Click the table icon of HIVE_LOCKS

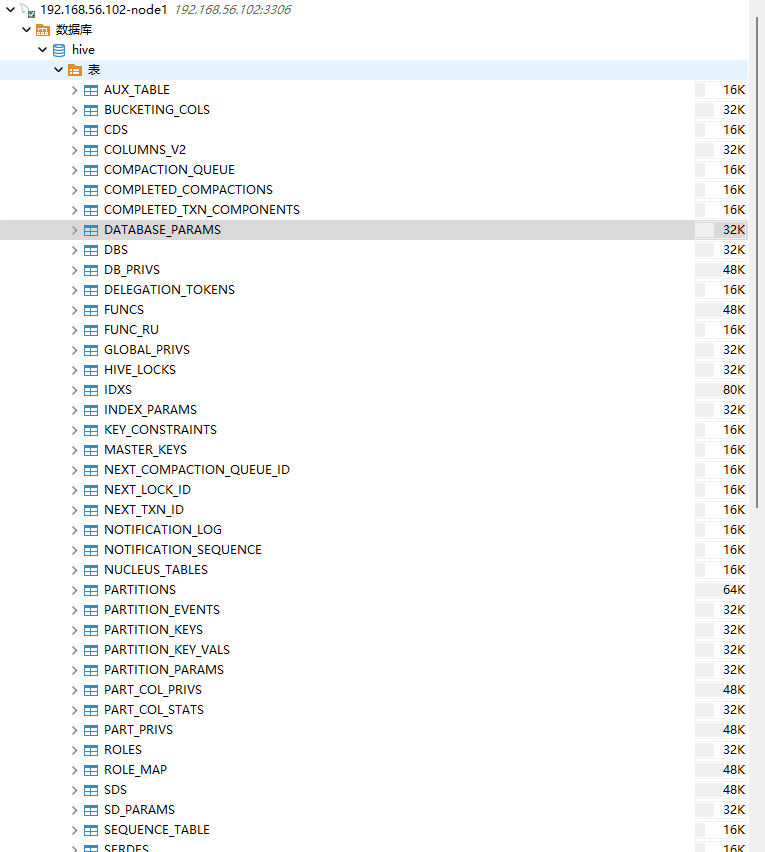[x=91, y=370]
